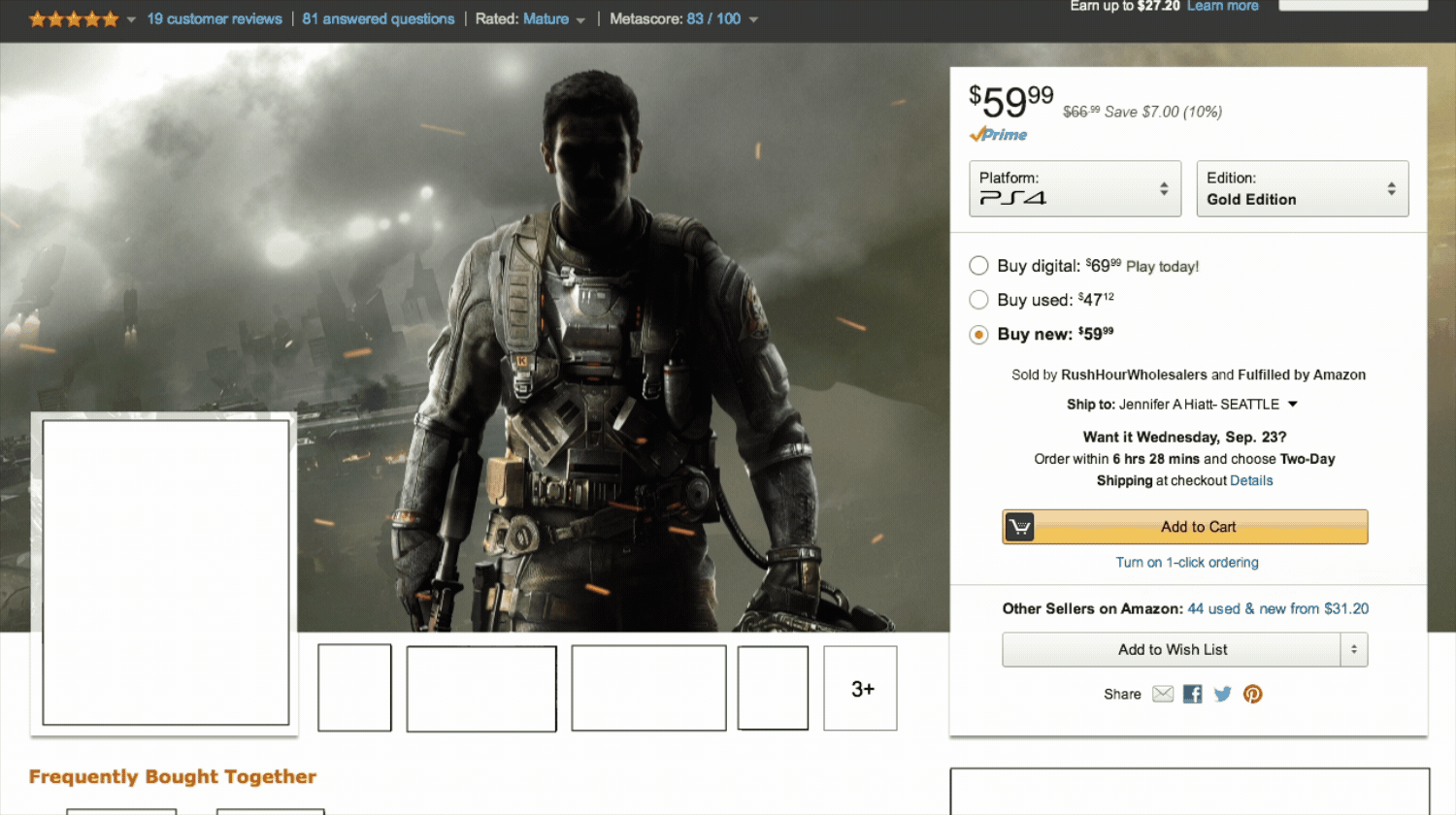This screenshot has width=1456, height=815.
Task: Click the Learn more link
Action: click(x=1222, y=6)
